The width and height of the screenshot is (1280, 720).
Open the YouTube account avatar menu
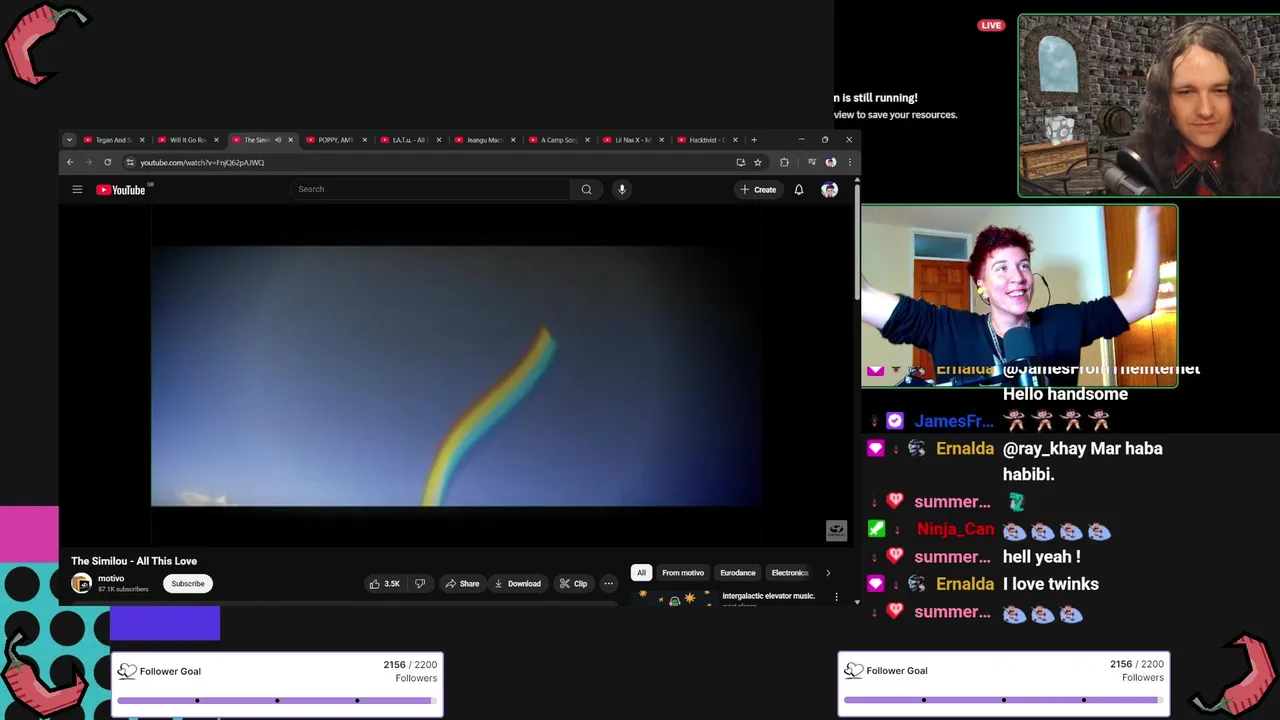pyautogui.click(x=829, y=189)
